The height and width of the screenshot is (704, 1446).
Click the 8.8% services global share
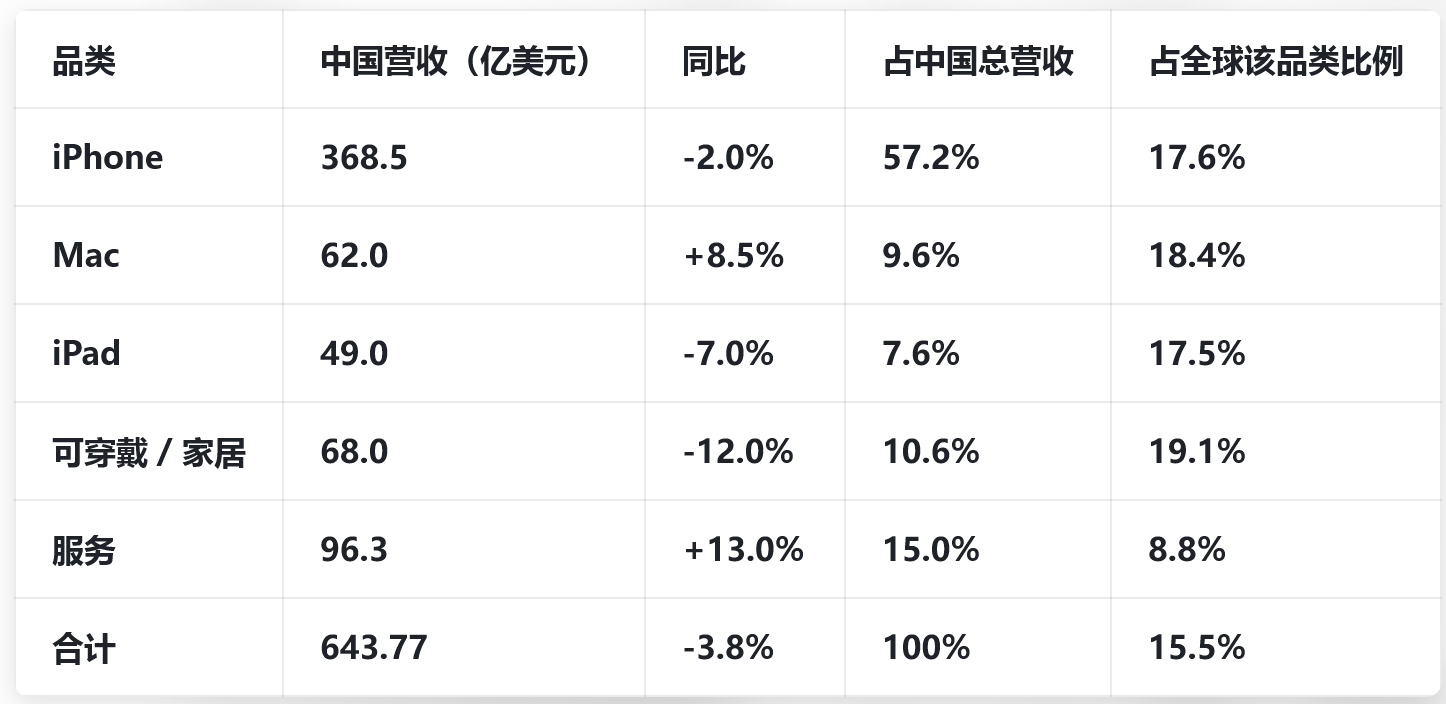pyautogui.click(x=1187, y=550)
